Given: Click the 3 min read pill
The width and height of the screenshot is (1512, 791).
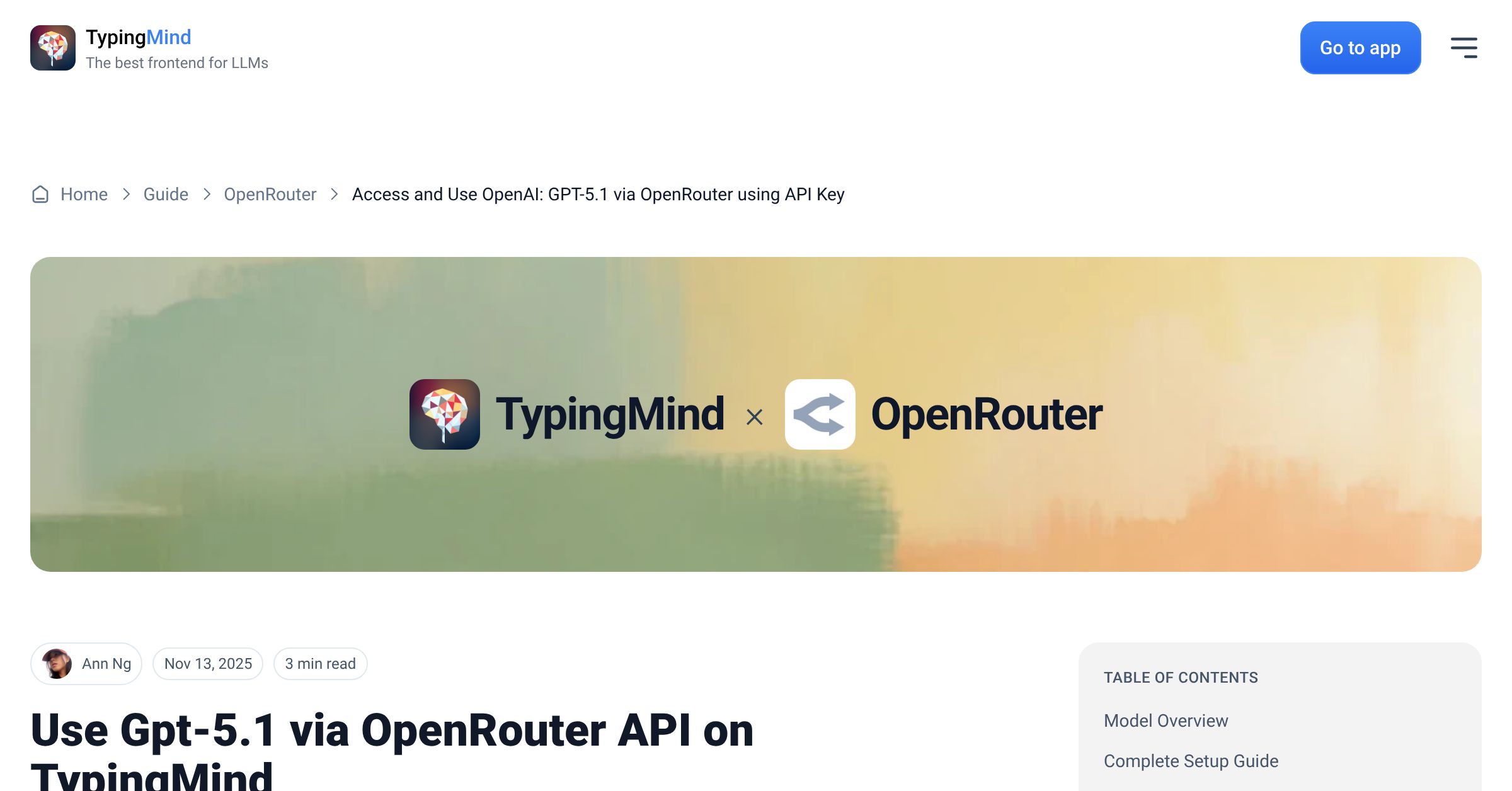Looking at the screenshot, I should (320, 664).
